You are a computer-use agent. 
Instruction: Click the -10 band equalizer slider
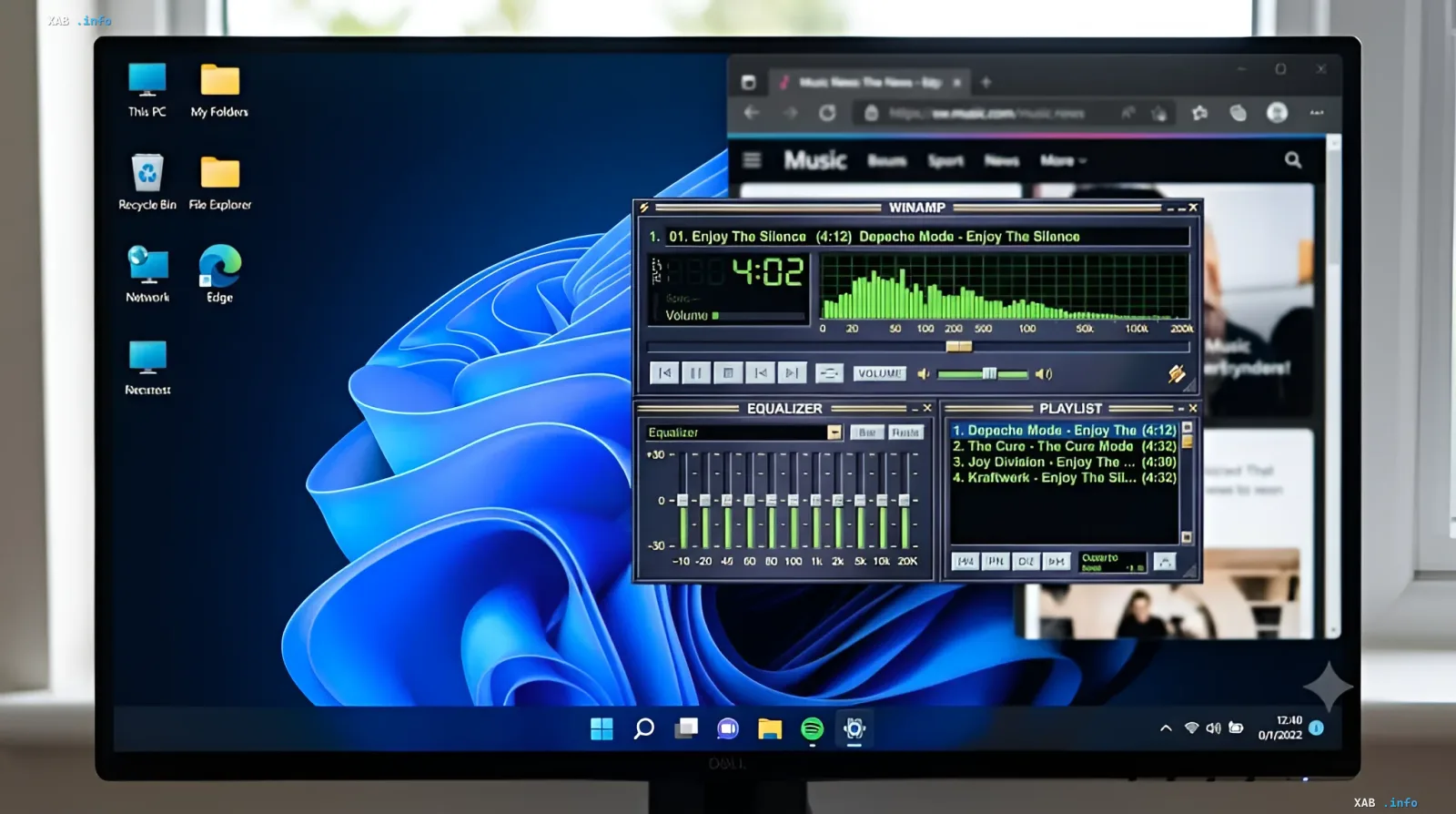[x=682, y=500]
